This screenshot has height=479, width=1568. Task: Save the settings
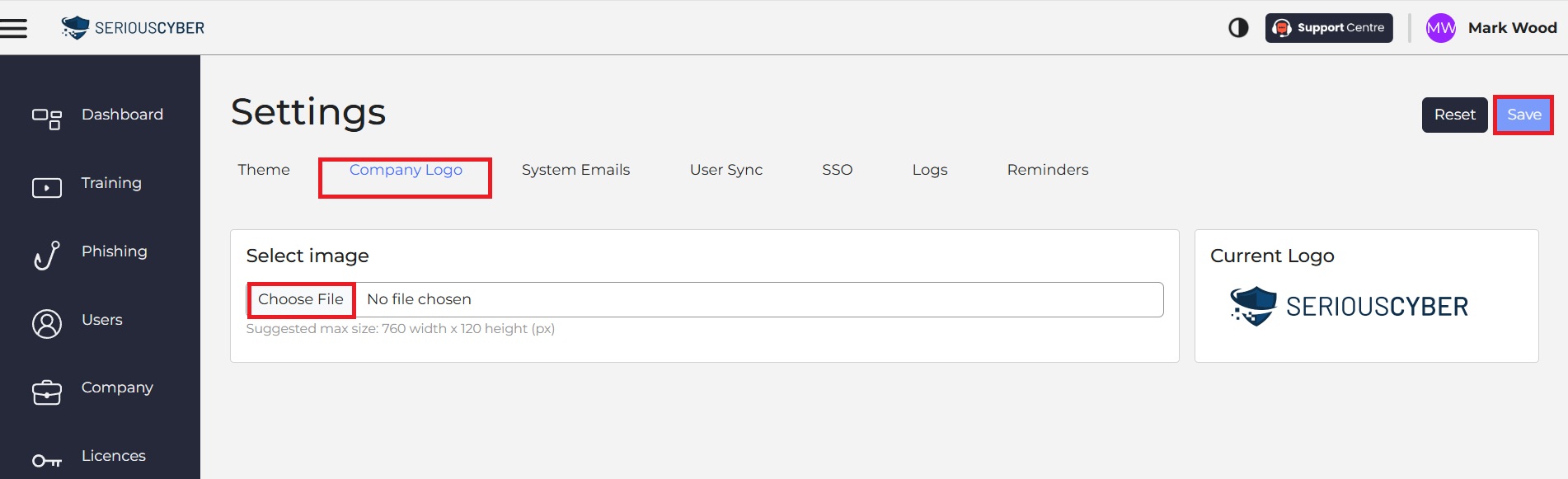click(x=1523, y=115)
